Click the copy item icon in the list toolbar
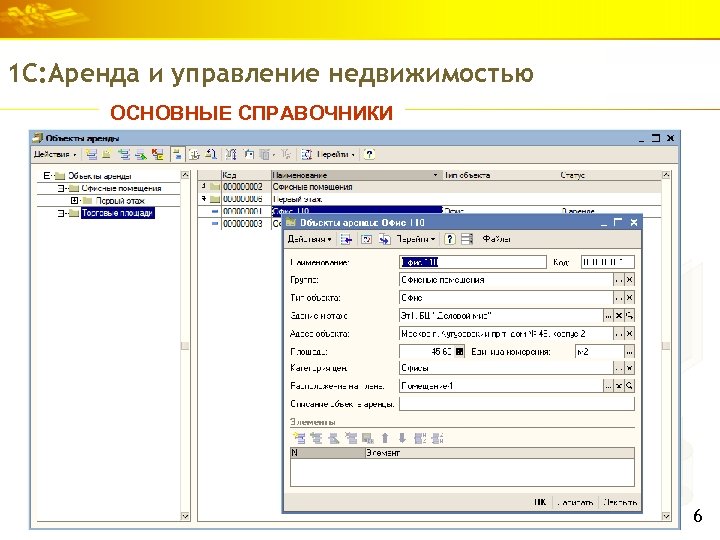Screen dimensions: 720x540 click(124, 154)
